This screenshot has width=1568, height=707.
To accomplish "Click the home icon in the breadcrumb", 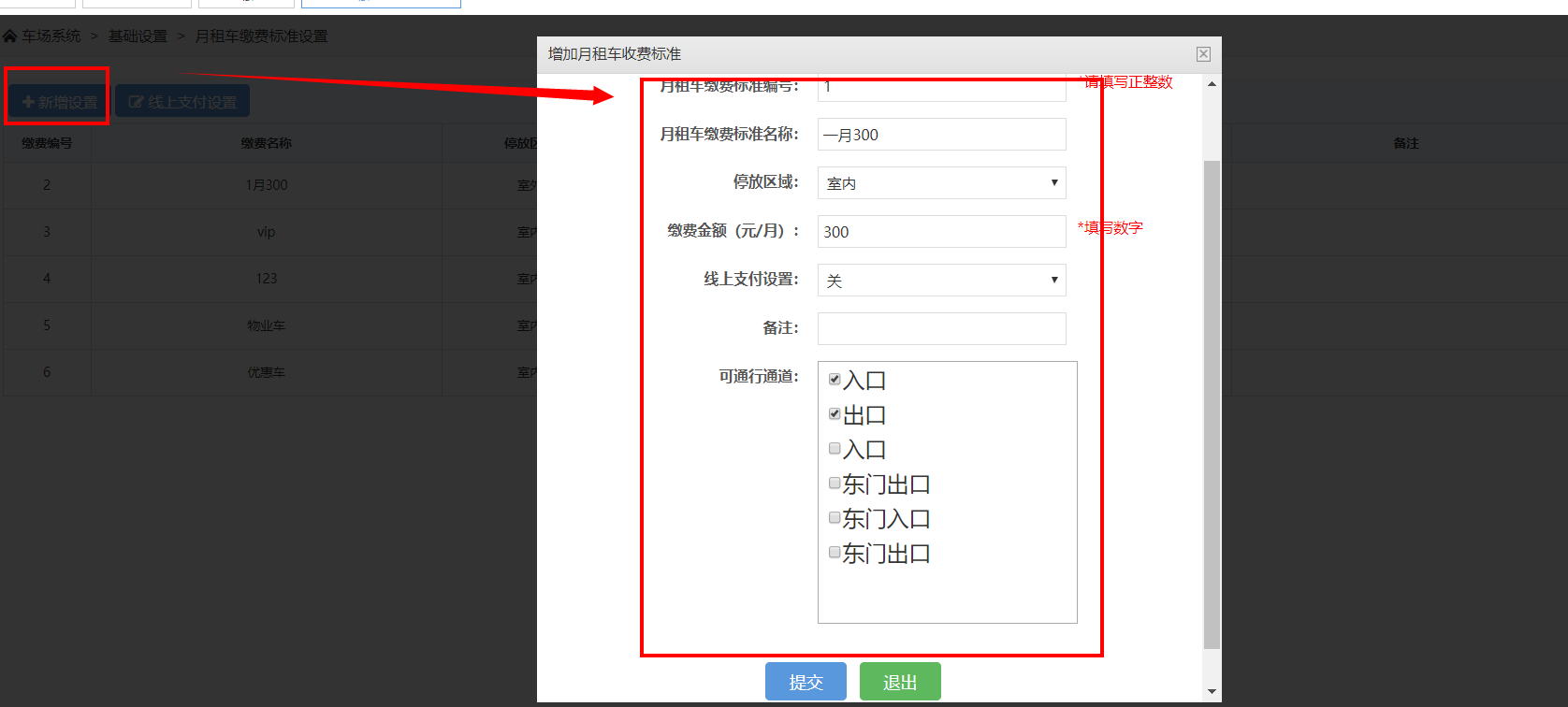I will coord(9,36).
